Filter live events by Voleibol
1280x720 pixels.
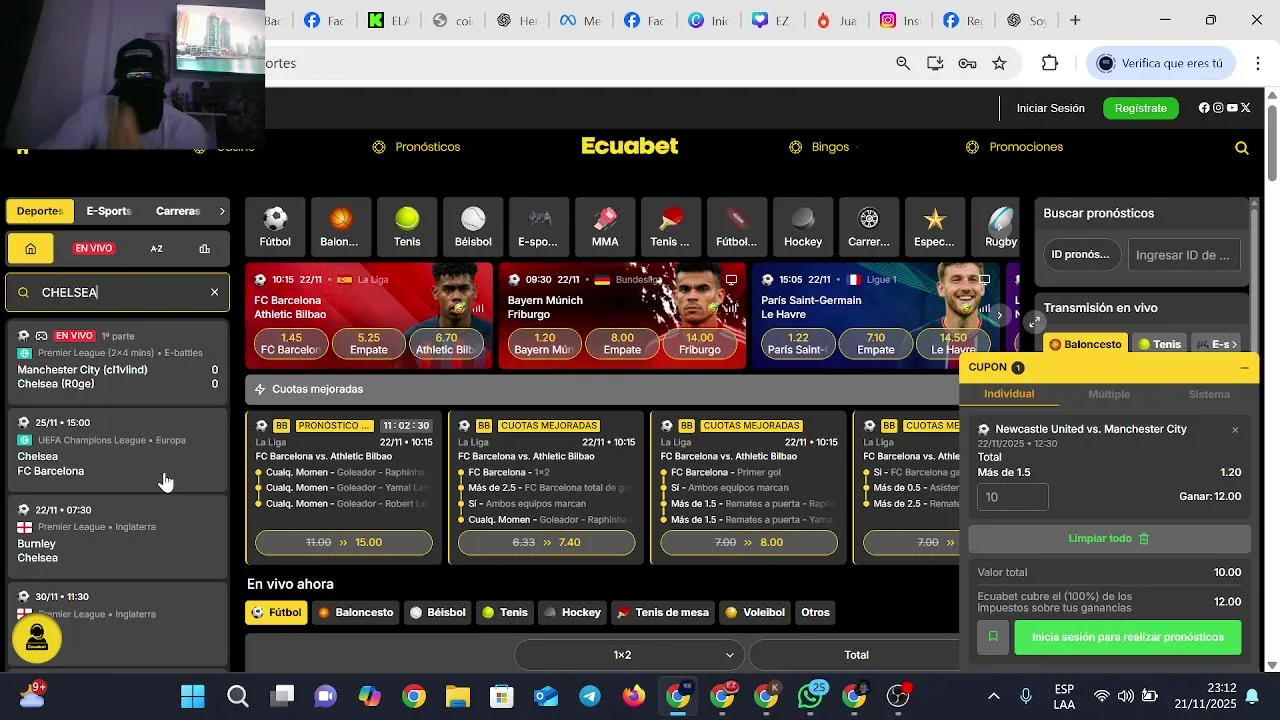756,612
